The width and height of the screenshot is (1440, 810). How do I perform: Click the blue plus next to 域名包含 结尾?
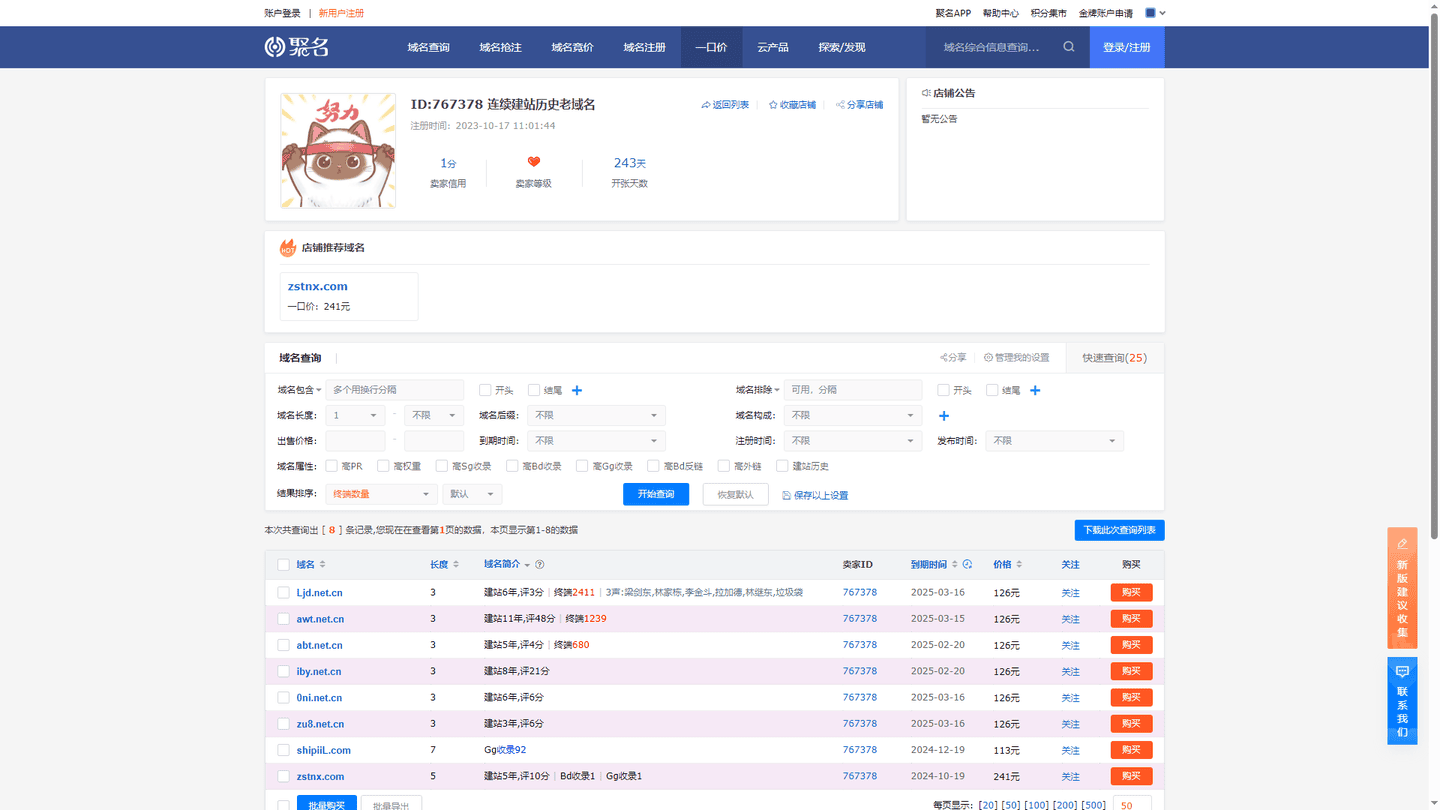[x=577, y=391]
